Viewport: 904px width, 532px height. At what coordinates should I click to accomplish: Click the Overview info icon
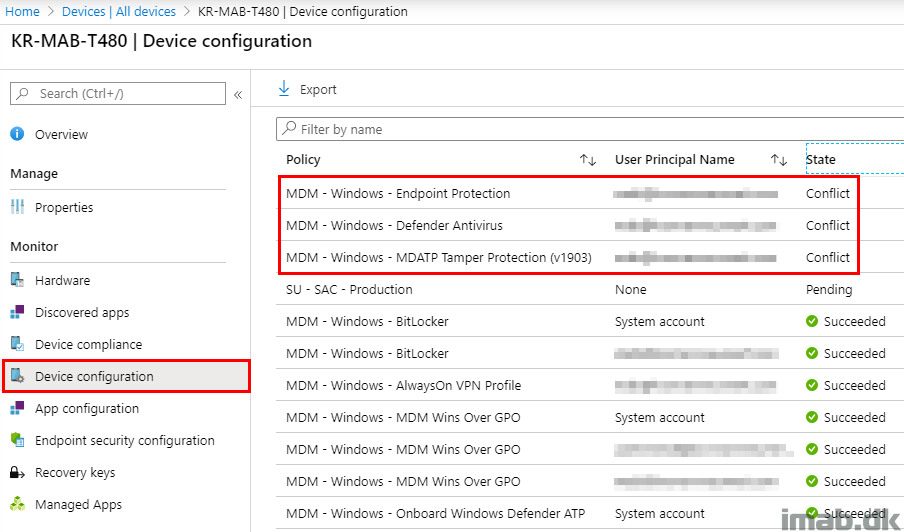pos(17,134)
